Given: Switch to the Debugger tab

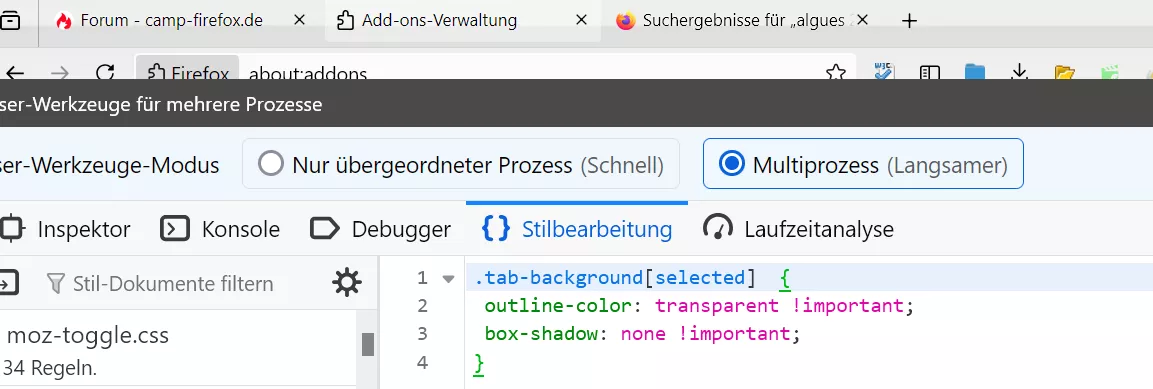Looking at the screenshot, I should click(x=380, y=229).
